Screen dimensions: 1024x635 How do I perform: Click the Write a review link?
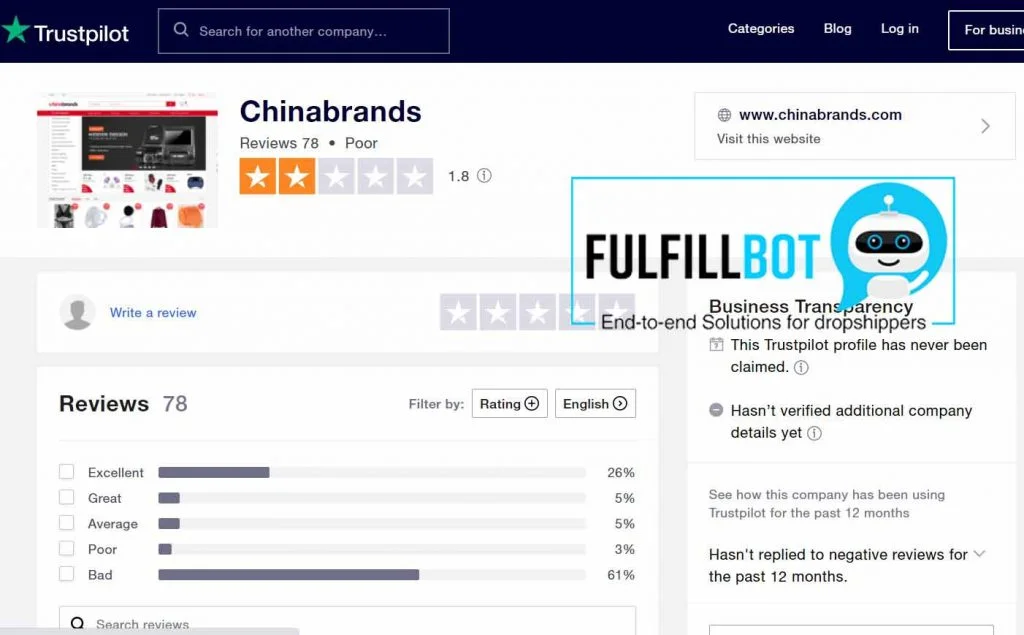click(153, 313)
